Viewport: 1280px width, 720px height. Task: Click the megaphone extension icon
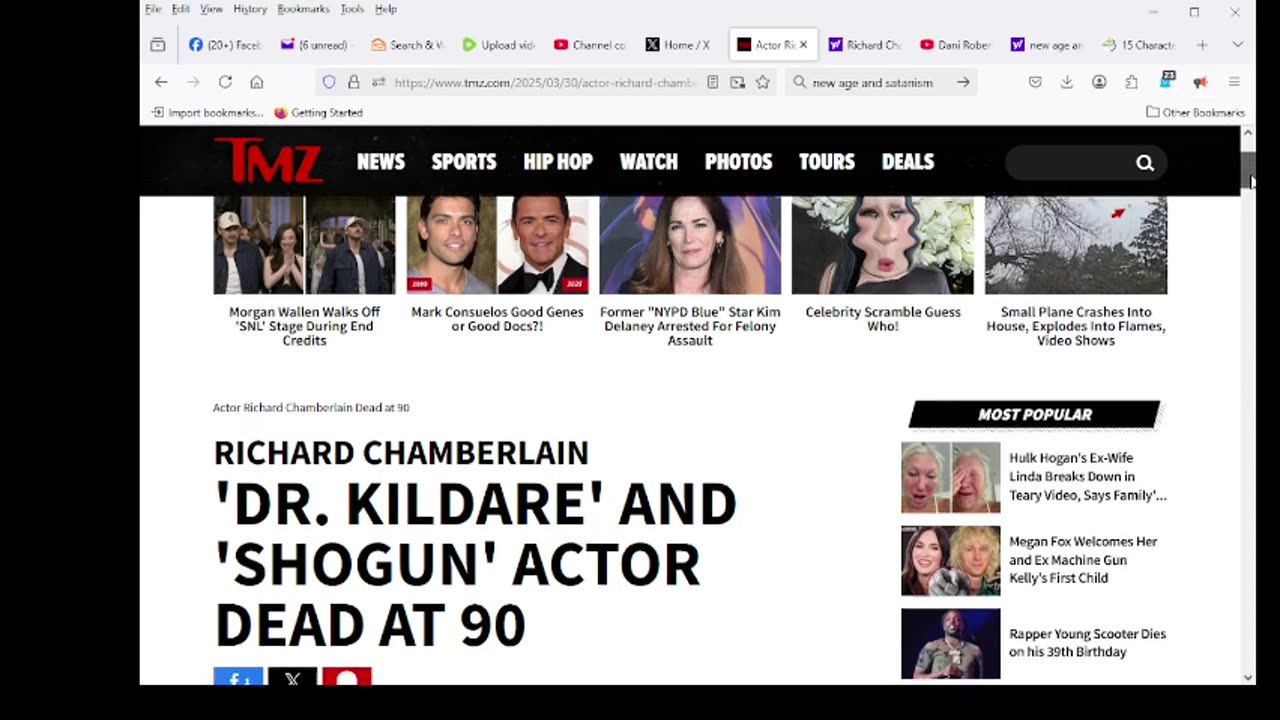click(1200, 82)
